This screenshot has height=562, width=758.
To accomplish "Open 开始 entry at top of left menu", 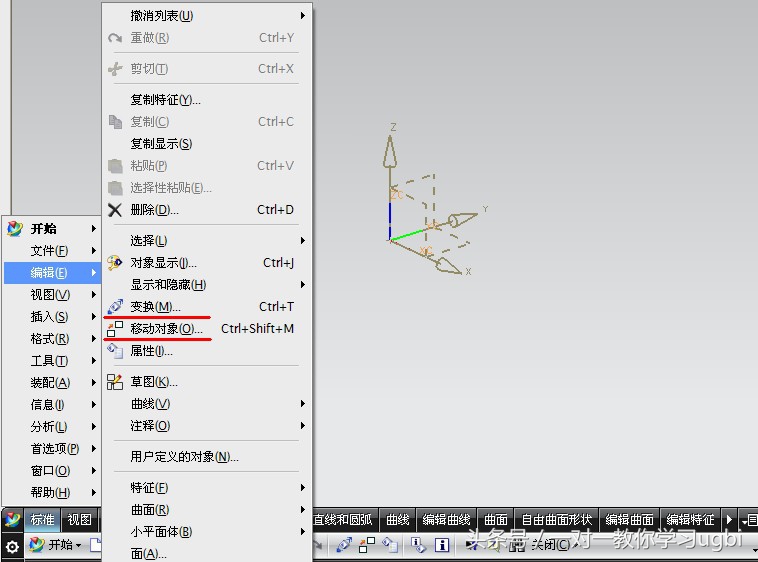I will [x=52, y=229].
